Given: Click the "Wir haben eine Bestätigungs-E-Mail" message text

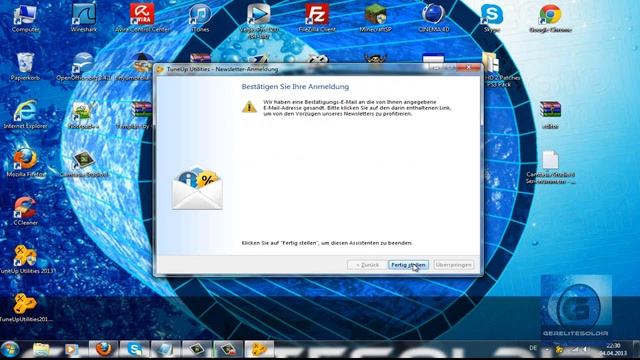Looking at the screenshot, I should pyautogui.click(x=357, y=108).
